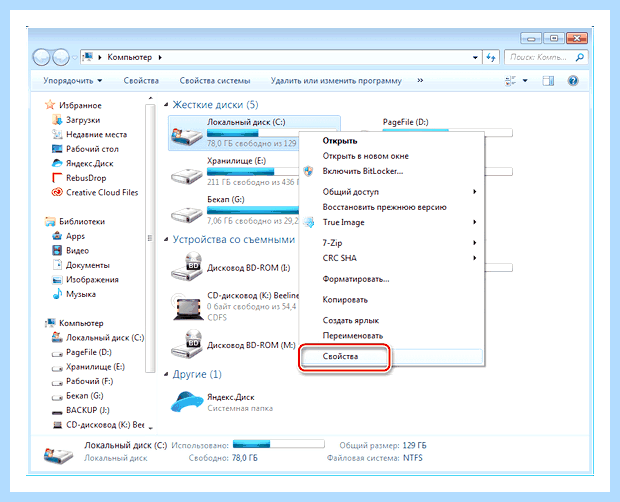Click the Компьютер icon in navigation tree

[x=50, y=323]
